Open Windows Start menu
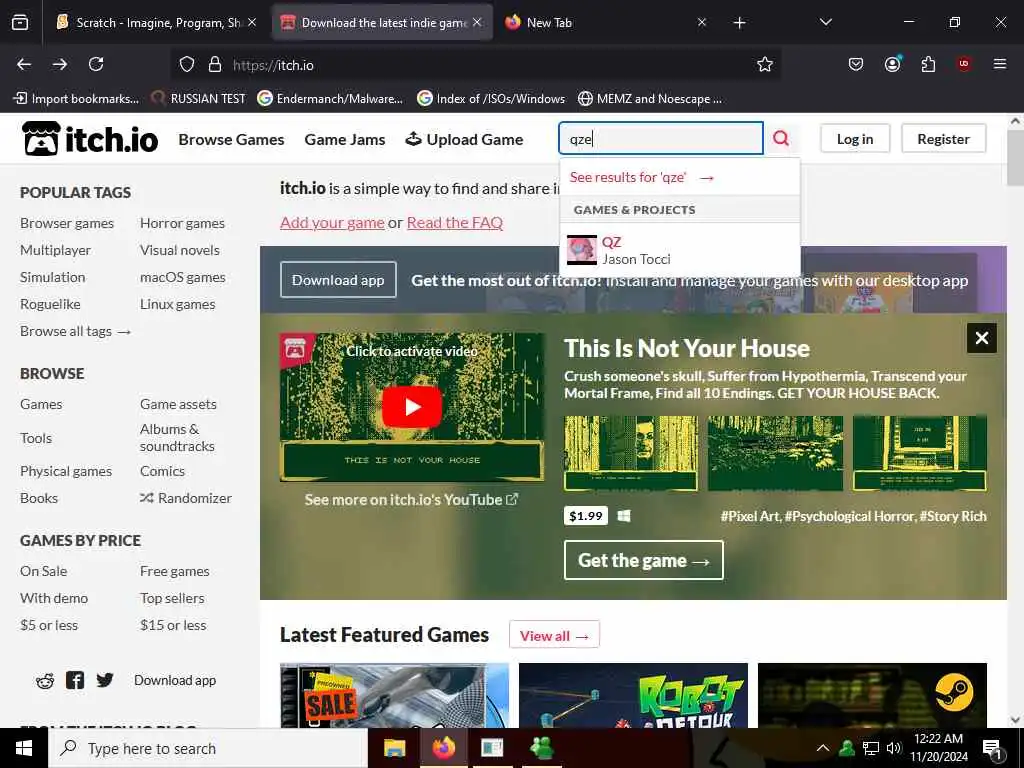1024x768 pixels. click(x=24, y=748)
